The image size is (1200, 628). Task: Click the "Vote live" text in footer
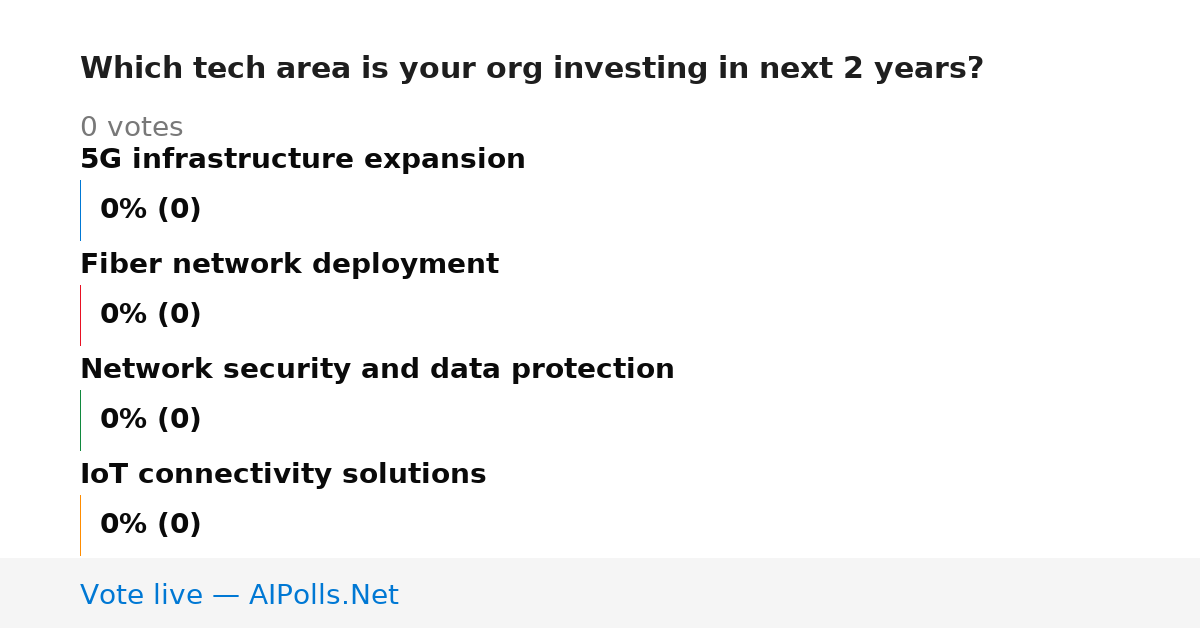click(141, 596)
